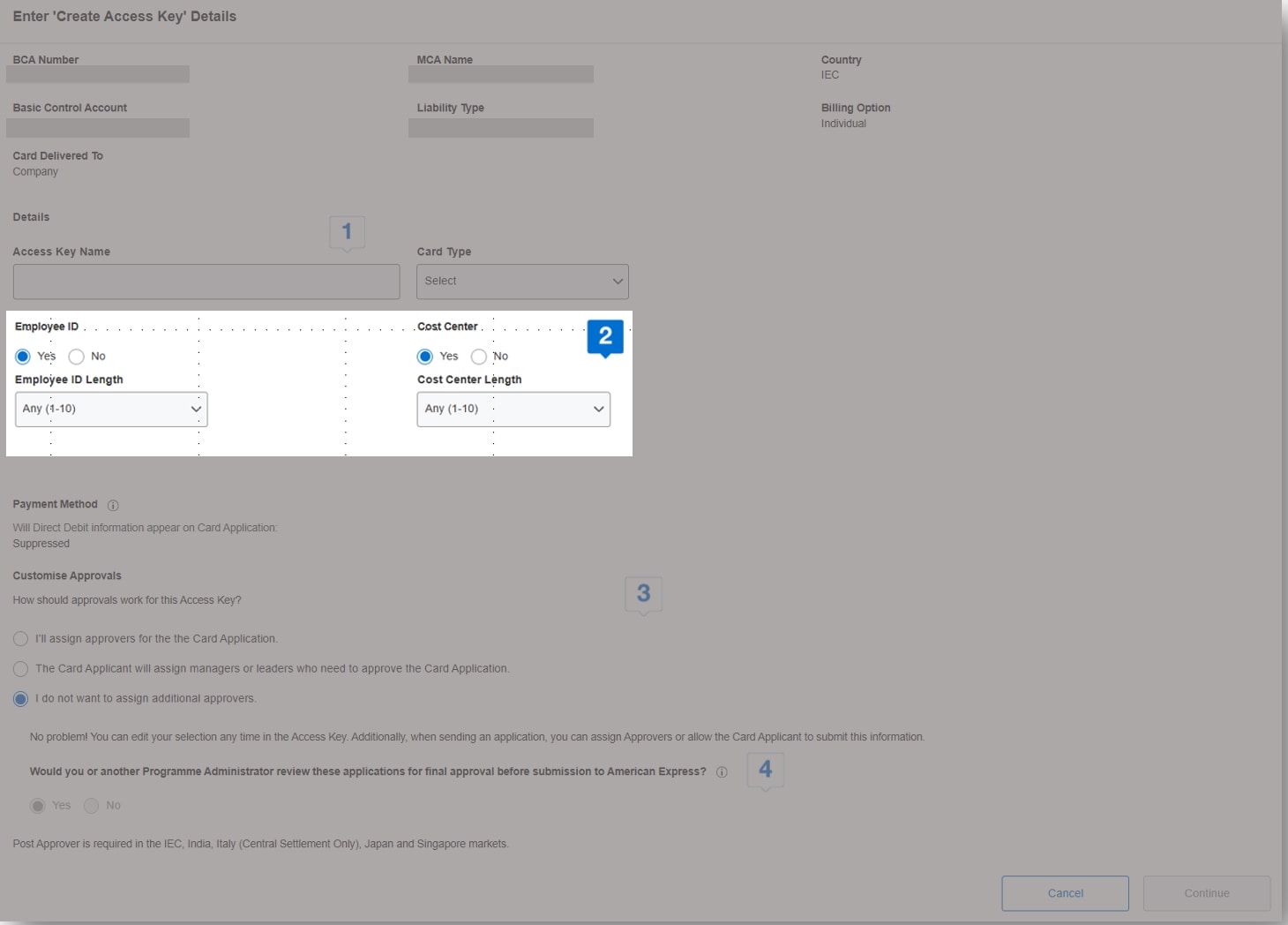1288x925 pixels.
Task: Choose "I'll assign approvers" option
Action: (x=21, y=639)
